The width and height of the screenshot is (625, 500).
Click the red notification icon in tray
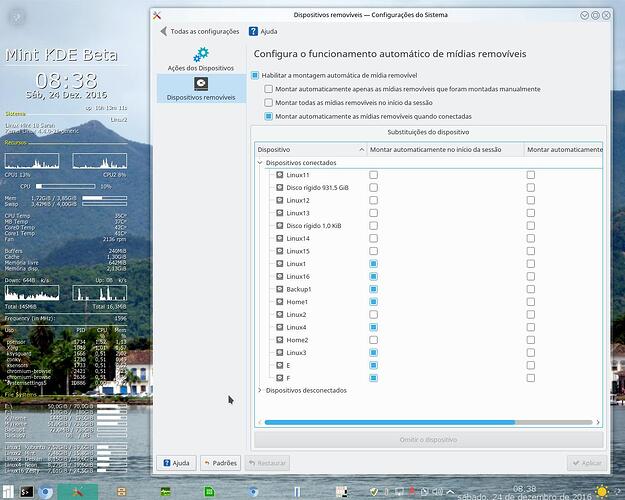tap(412, 491)
